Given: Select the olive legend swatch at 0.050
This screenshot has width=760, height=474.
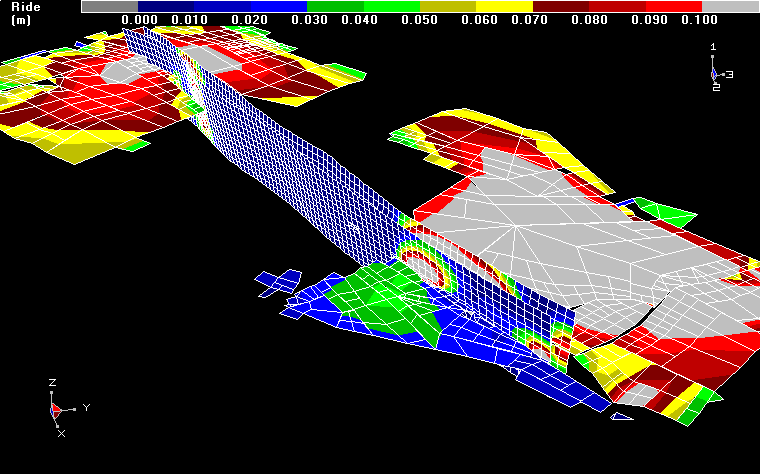Looking at the screenshot, I should click(448, 6).
